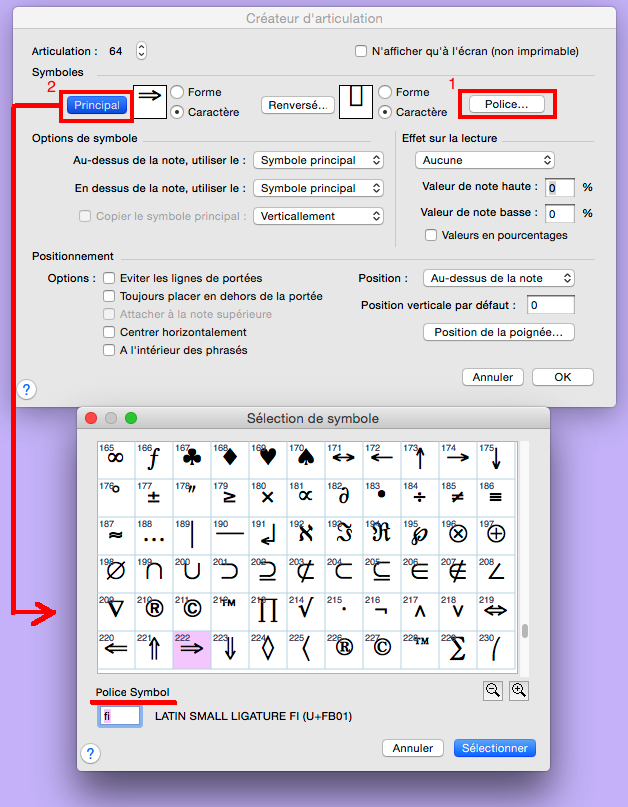
Task: Click the zoom out magnifier icon
Action: click(x=490, y=690)
